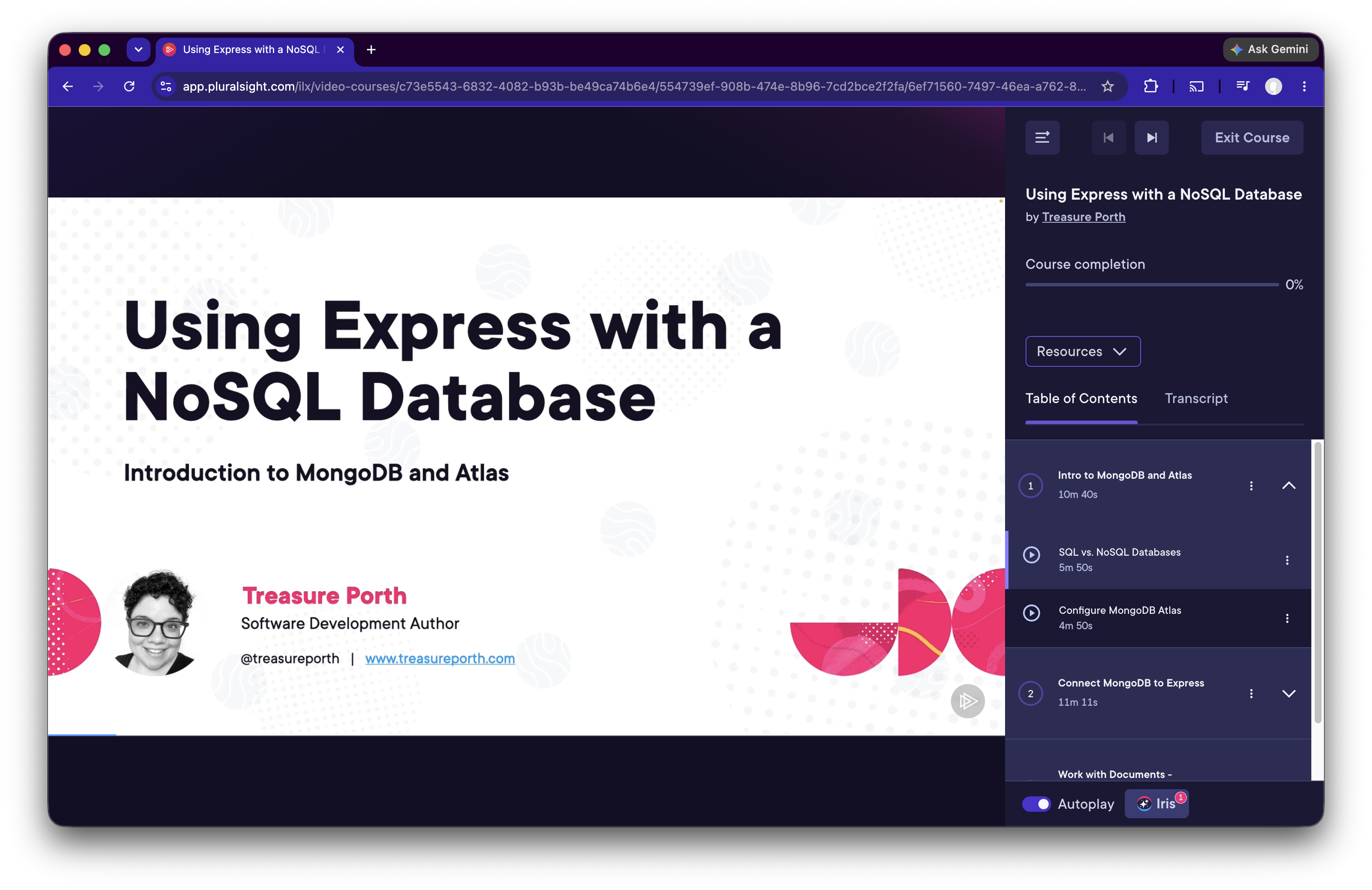Open a new browser tab
1372x890 pixels.
[x=371, y=50]
